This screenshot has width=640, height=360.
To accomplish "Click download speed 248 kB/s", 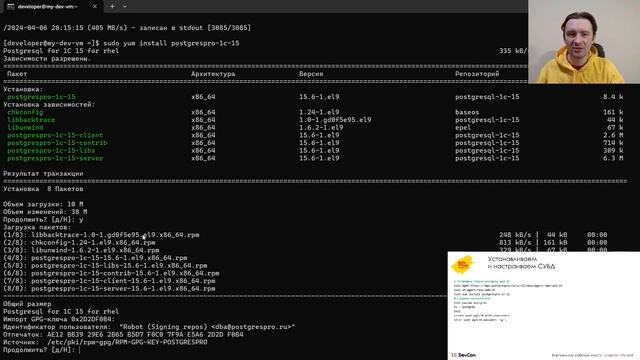I will click(515, 235).
